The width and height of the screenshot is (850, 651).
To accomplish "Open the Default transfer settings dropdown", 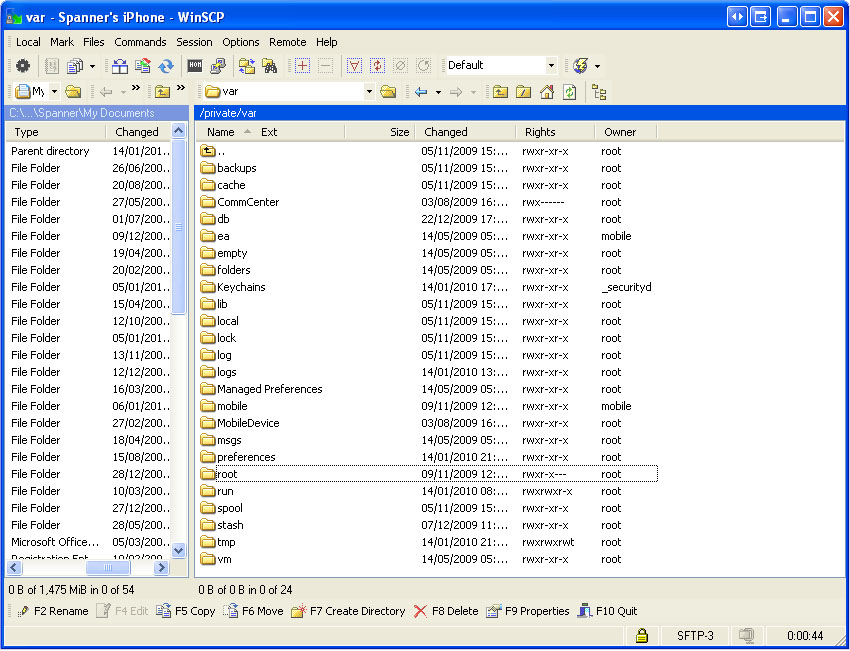I will click(551, 66).
